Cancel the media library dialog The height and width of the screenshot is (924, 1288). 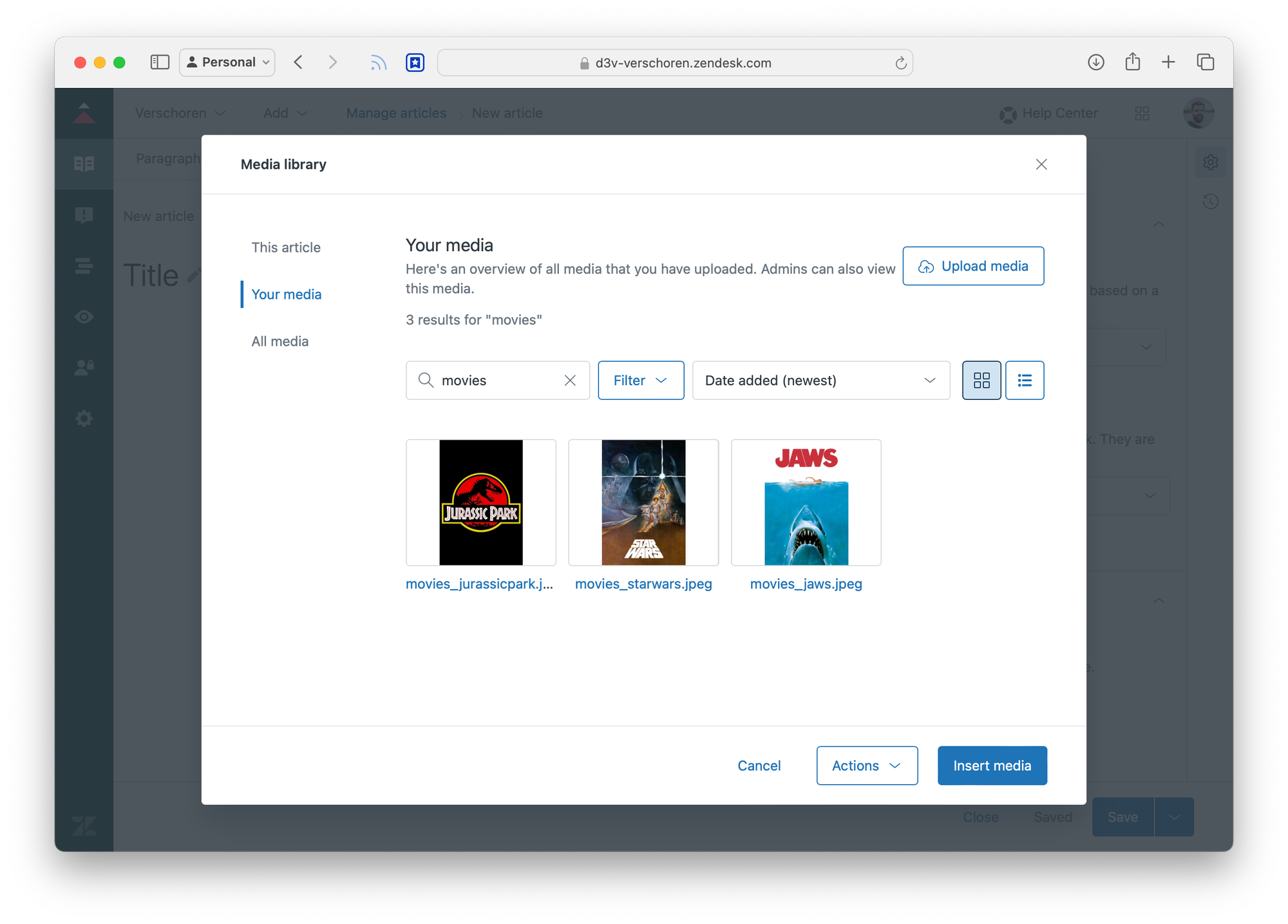[759, 766]
